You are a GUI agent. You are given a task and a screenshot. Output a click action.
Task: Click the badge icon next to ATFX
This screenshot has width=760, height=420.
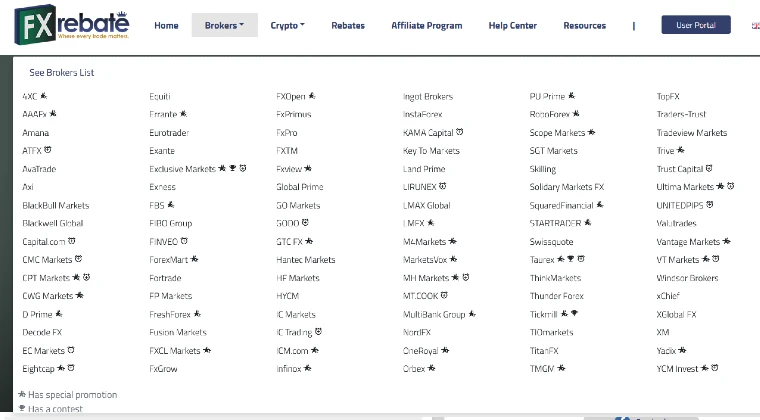click(x=48, y=151)
